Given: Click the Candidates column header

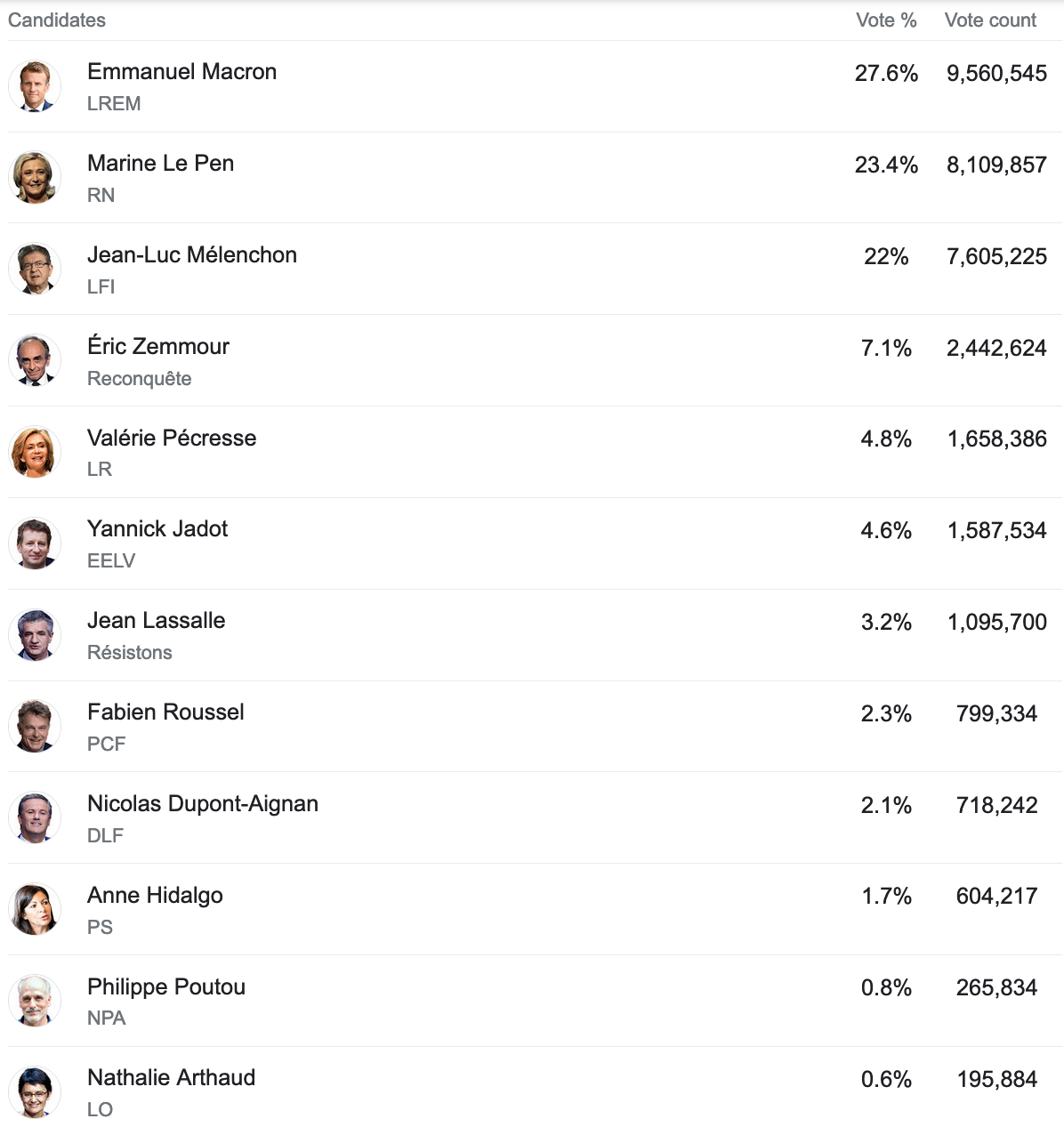Looking at the screenshot, I should [57, 20].
